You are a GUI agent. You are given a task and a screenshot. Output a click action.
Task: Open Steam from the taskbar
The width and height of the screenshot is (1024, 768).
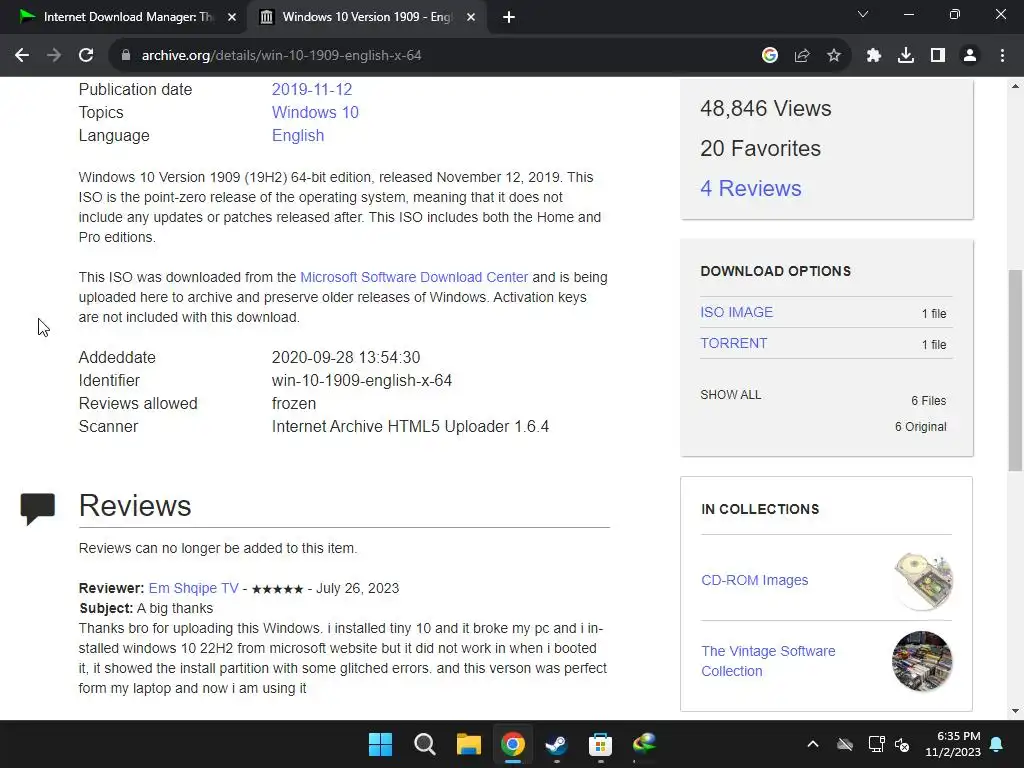coord(556,744)
